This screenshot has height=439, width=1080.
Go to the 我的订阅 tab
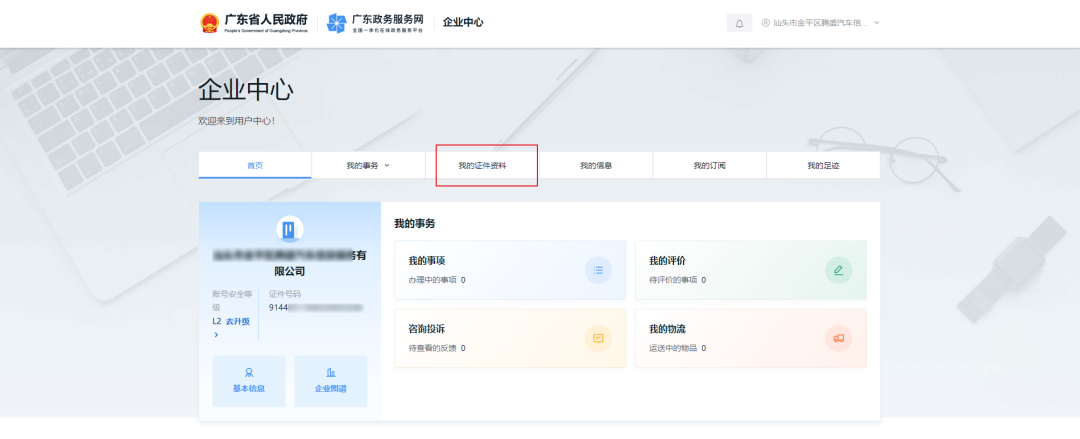(709, 165)
